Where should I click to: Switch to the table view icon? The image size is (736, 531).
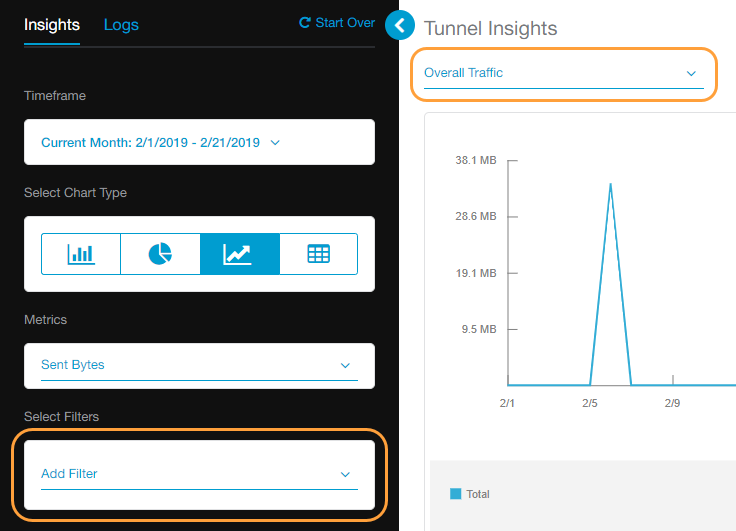coord(318,254)
